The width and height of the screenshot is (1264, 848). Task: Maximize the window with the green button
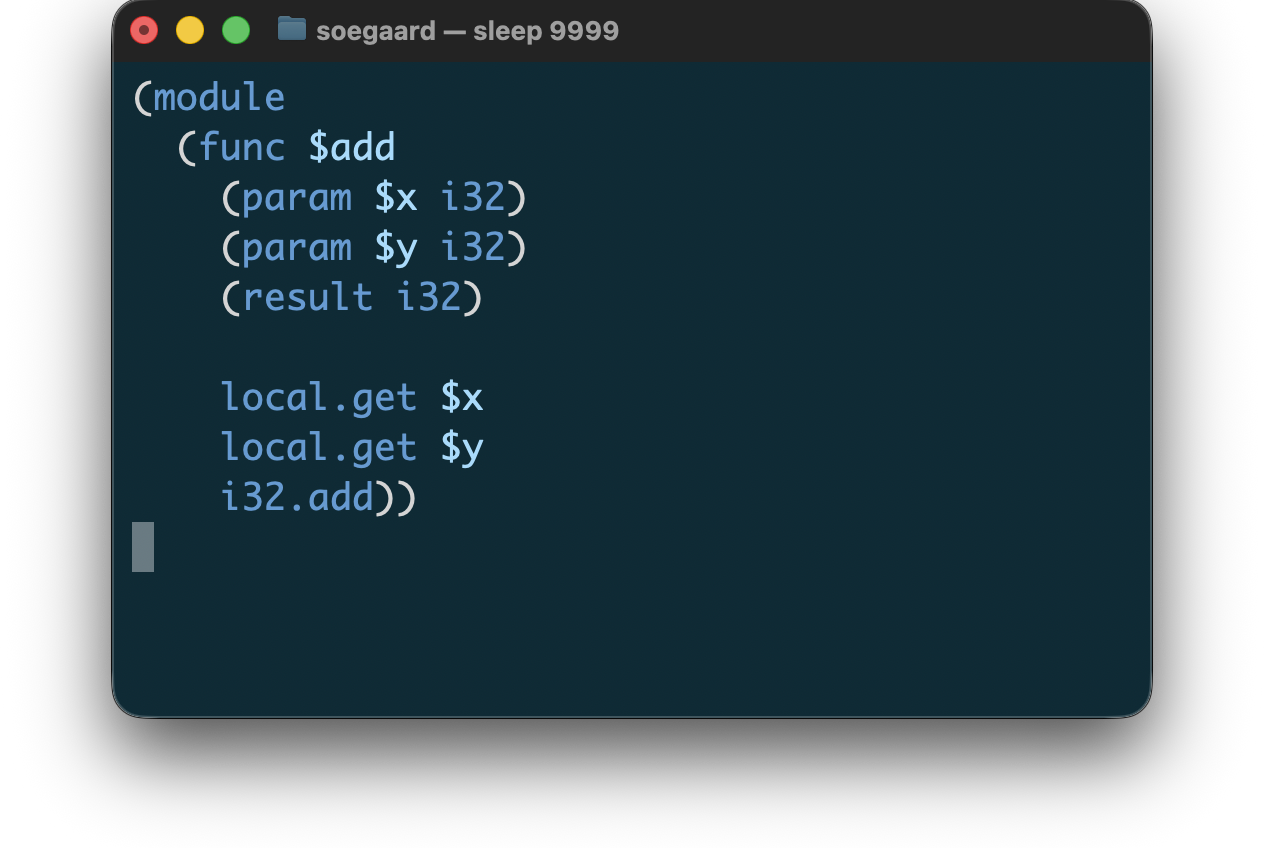tap(236, 31)
